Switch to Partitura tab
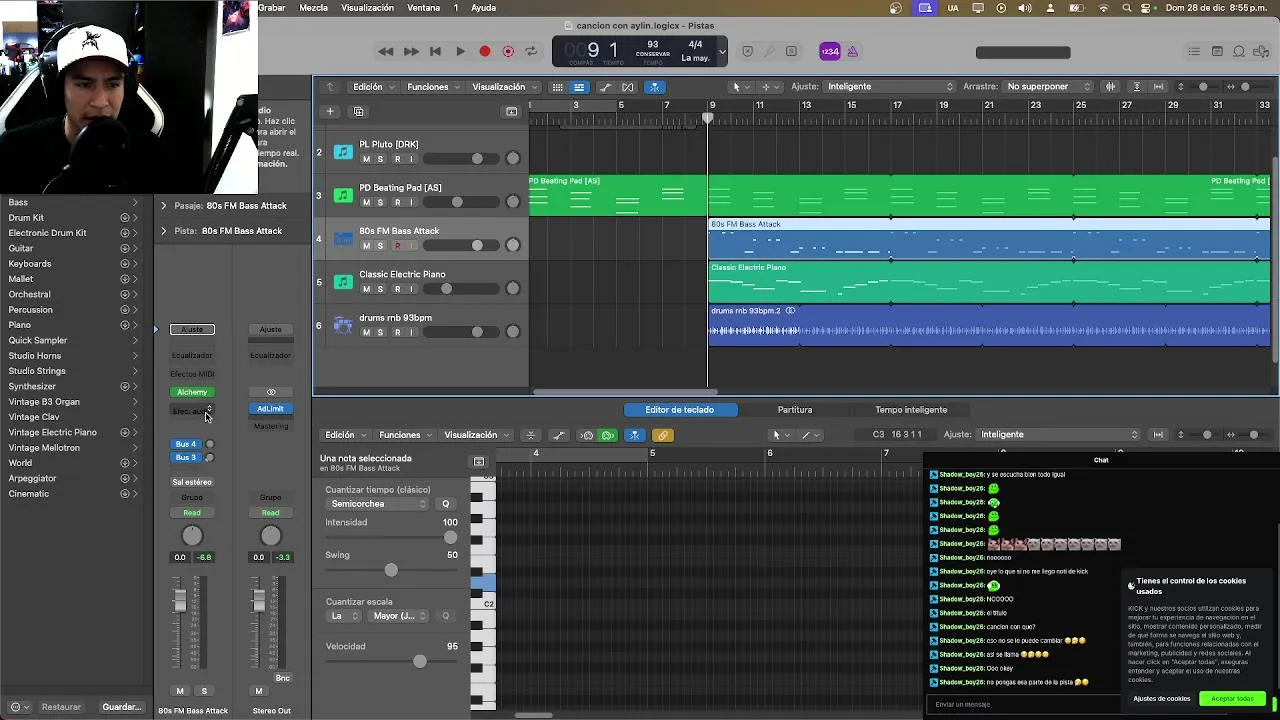Screen dimensions: 1280x720 795,410
